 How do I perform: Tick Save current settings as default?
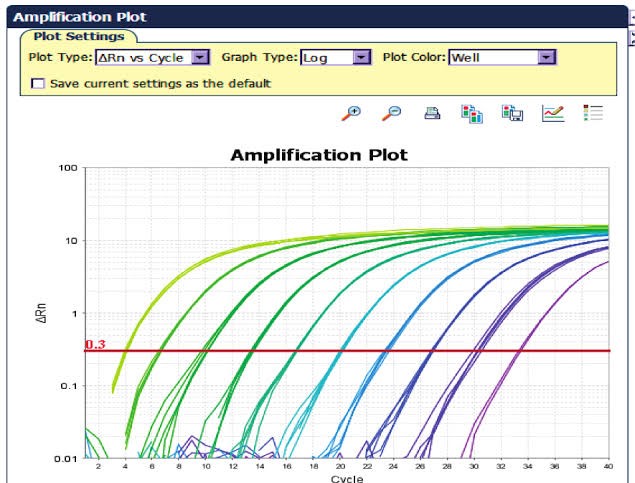tap(38, 84)
